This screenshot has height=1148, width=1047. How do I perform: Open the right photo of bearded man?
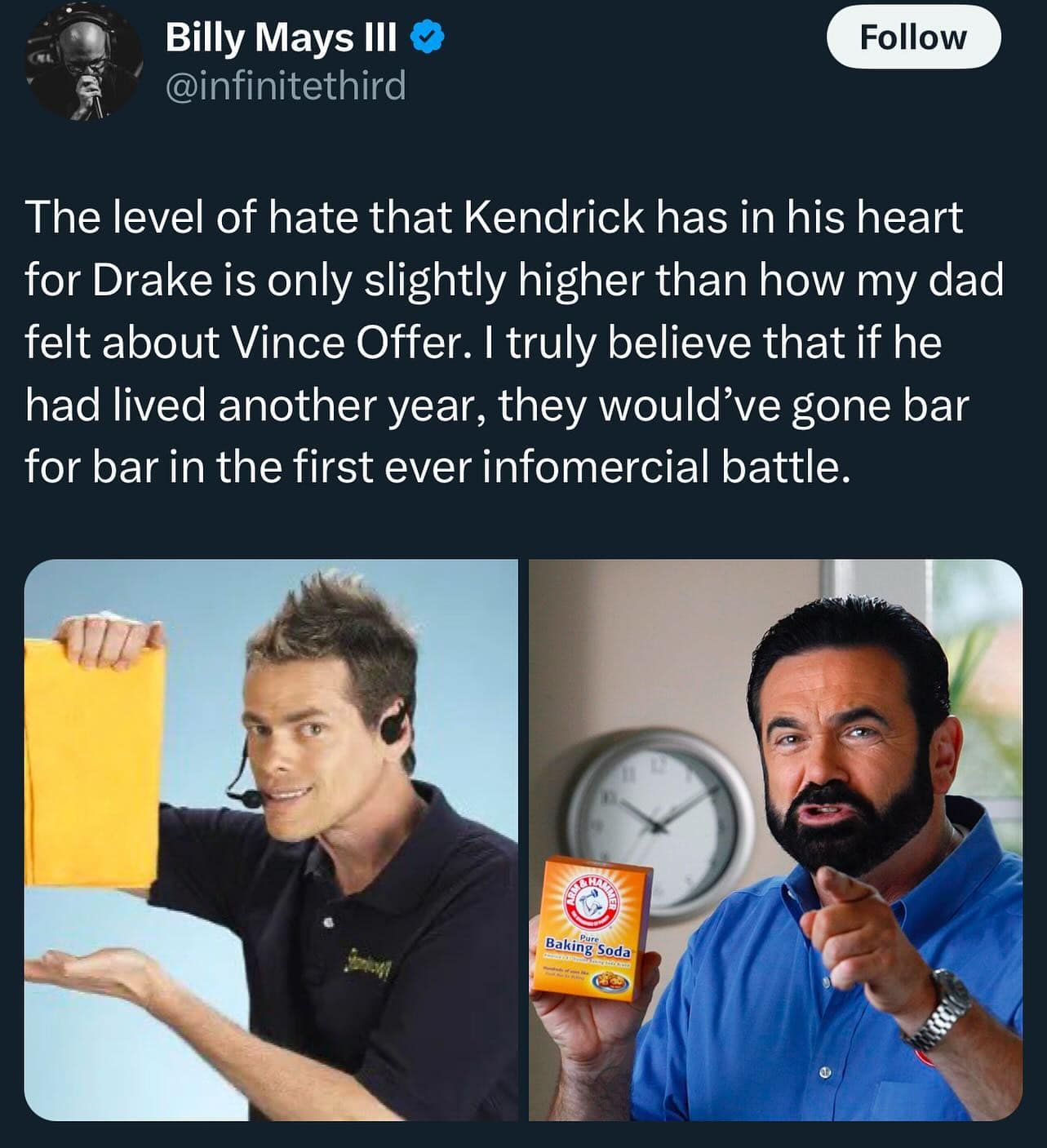pyautogui.click(x=775, y=840)
